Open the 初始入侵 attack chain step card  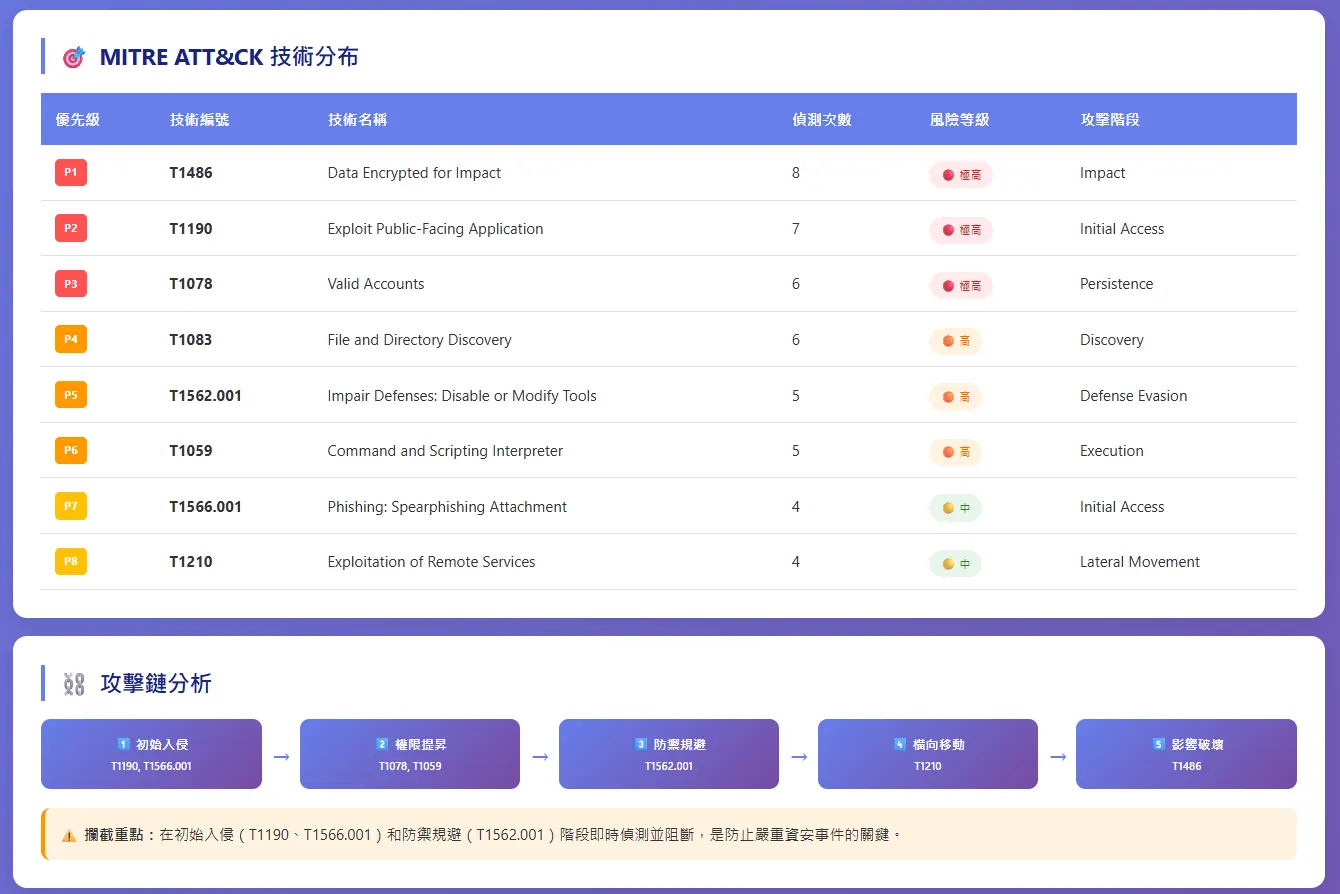(151, 754)
